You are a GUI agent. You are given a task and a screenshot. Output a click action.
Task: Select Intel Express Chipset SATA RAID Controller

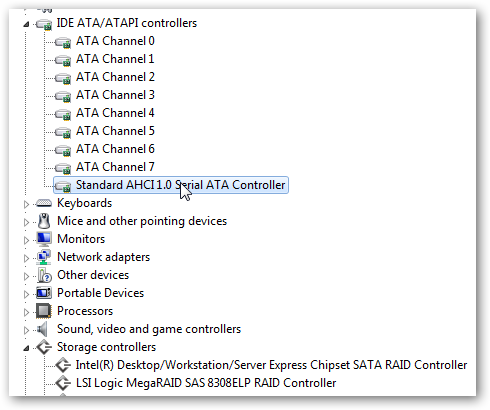coord(271,365)
